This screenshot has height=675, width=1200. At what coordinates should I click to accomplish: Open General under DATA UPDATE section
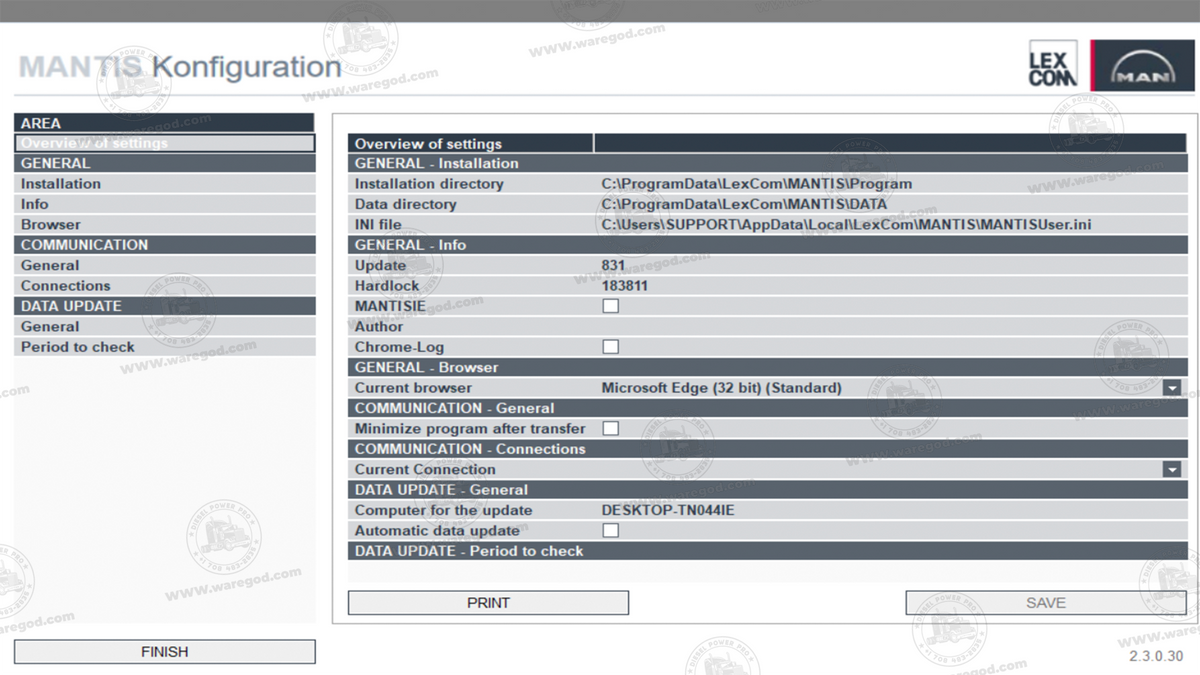165,327
